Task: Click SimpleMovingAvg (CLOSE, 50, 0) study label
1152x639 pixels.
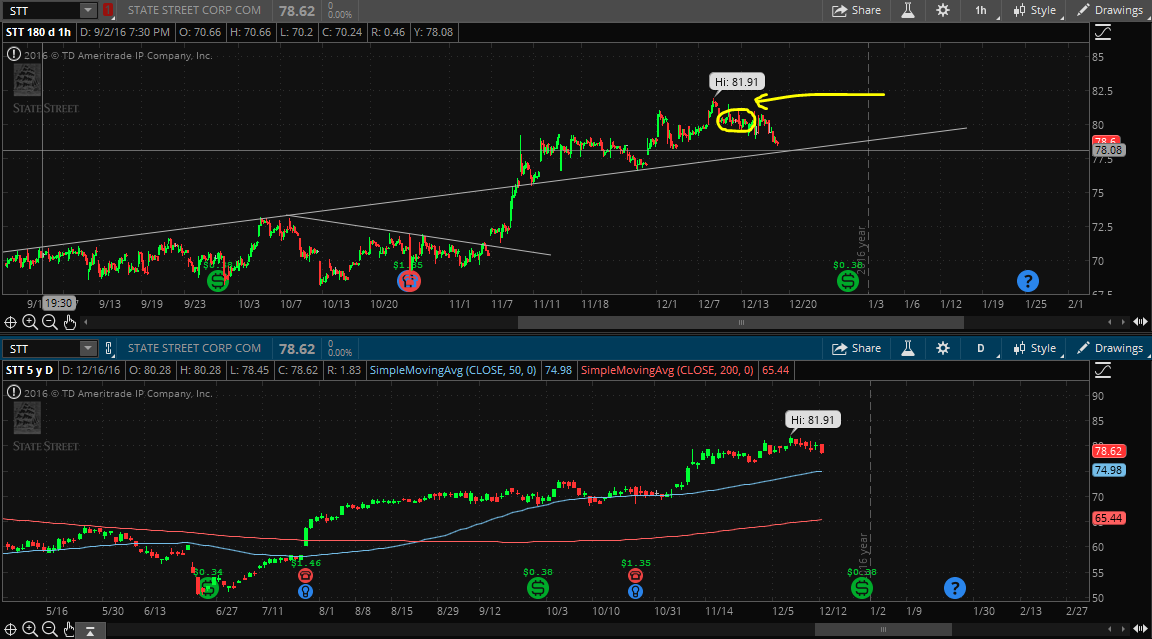Action: click(x=453, y=370)
